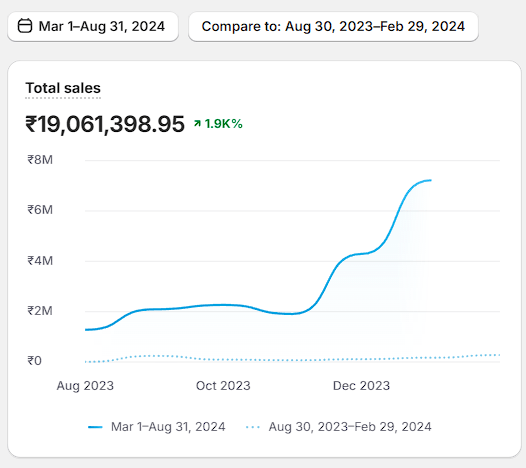The width and height of the screenshot is (526, 468).
Task: Click the Aug 2023 axis label
Action: (x=85, y=386)
